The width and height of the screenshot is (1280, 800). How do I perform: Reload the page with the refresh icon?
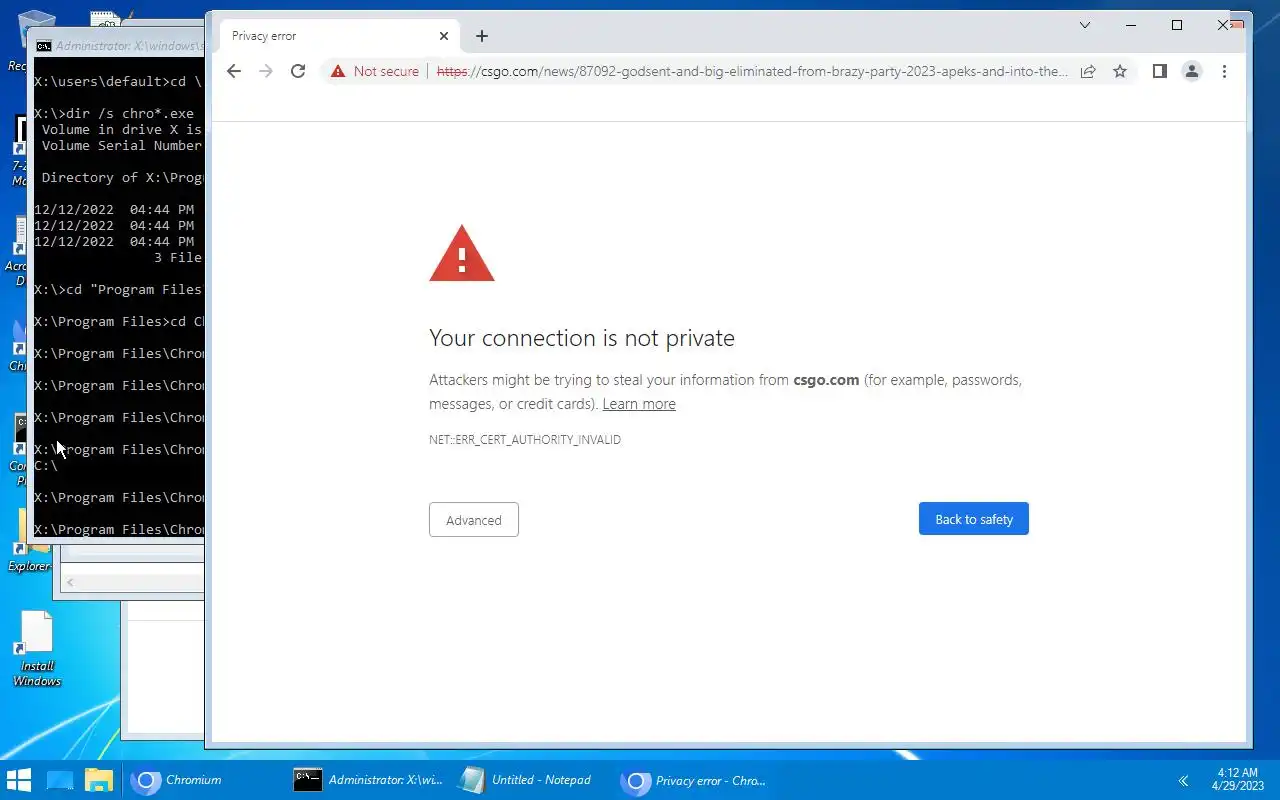[298, 71]
